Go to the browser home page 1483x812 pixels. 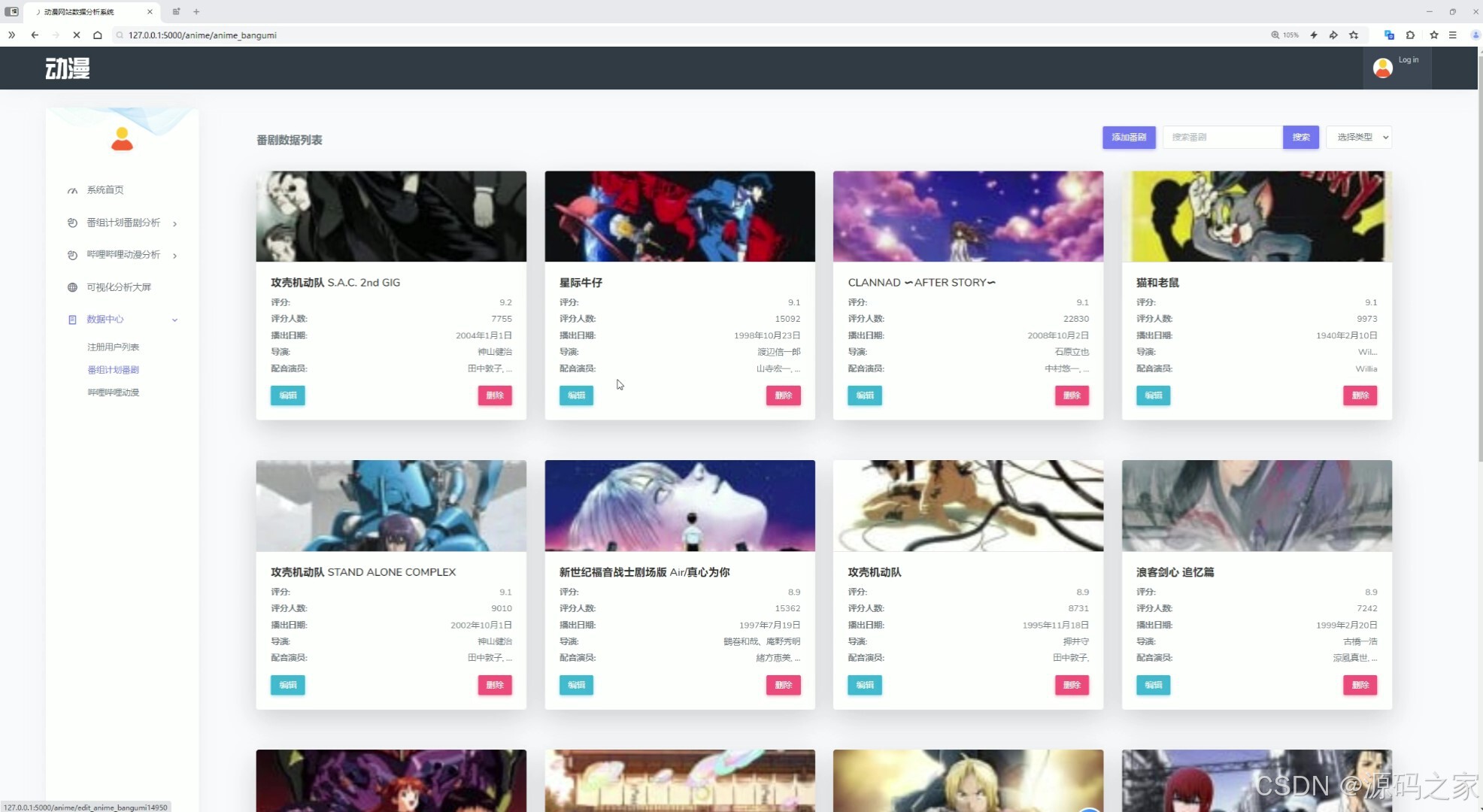(97, 35)
